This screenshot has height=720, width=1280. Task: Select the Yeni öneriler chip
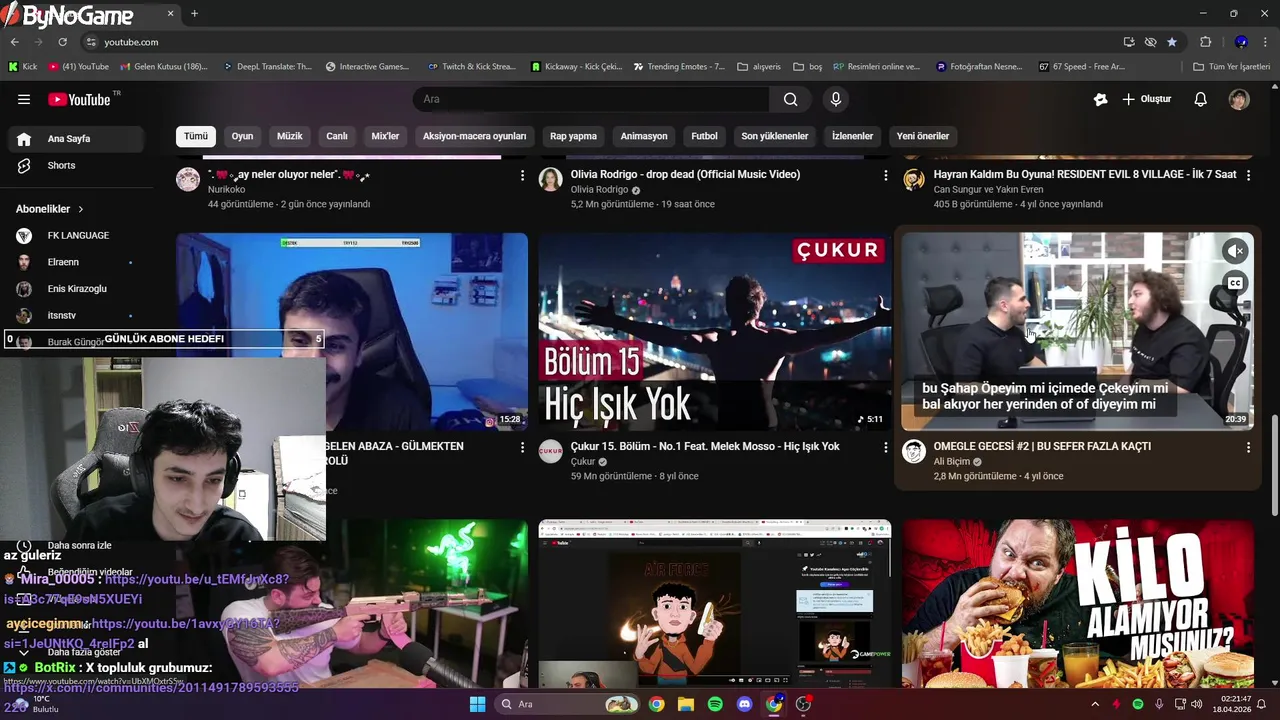click(923, 136)
